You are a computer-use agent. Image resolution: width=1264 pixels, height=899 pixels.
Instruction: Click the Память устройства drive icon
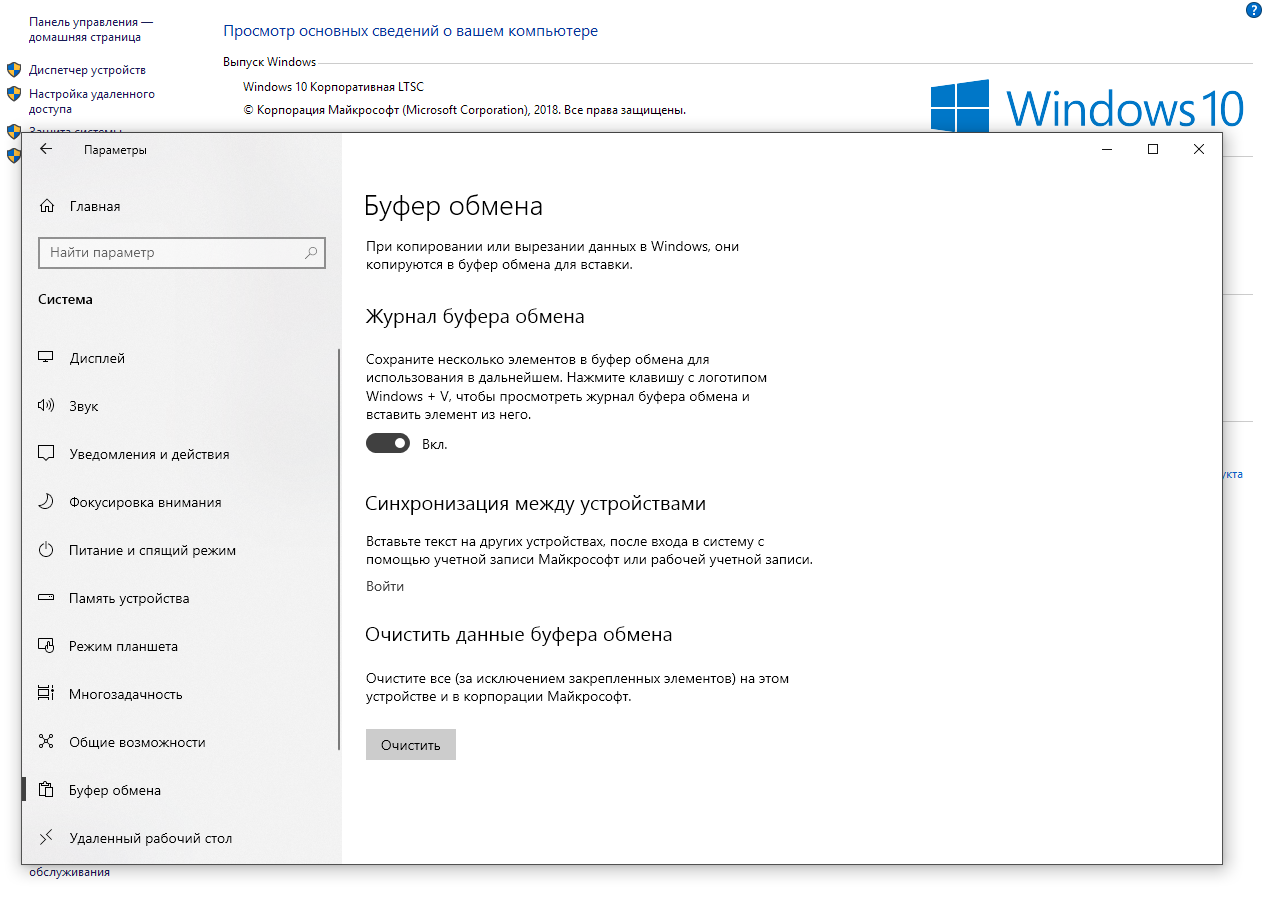pos(46,598)
